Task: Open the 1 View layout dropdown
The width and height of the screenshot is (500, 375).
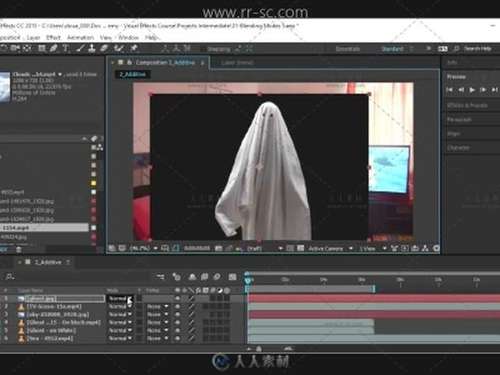Action: [372, 248]
